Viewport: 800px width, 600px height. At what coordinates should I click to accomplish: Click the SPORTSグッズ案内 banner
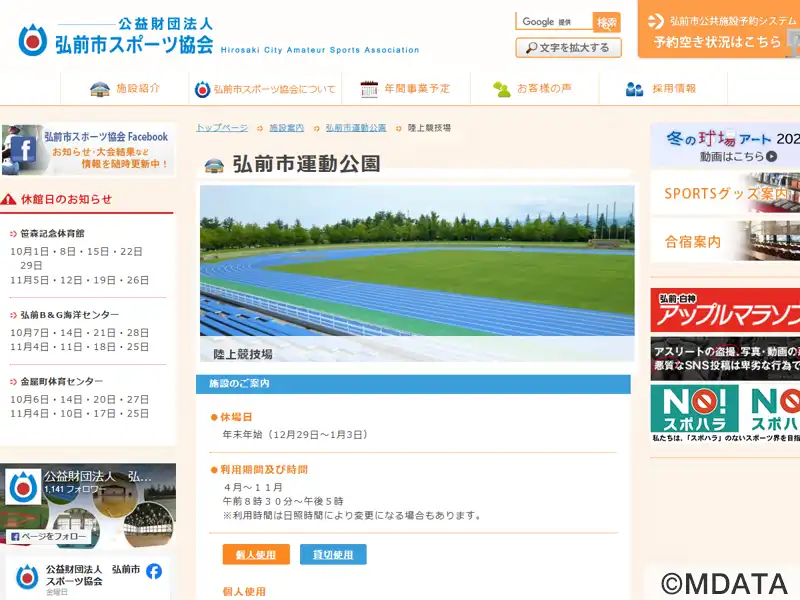pos(724,193)
